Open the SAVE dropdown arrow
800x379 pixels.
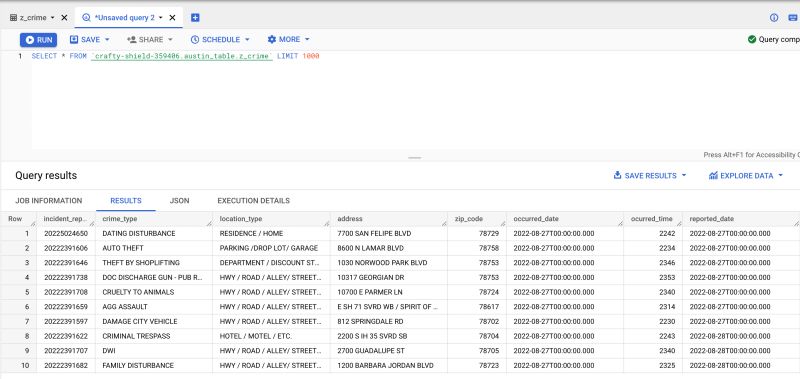click(107, 40)
